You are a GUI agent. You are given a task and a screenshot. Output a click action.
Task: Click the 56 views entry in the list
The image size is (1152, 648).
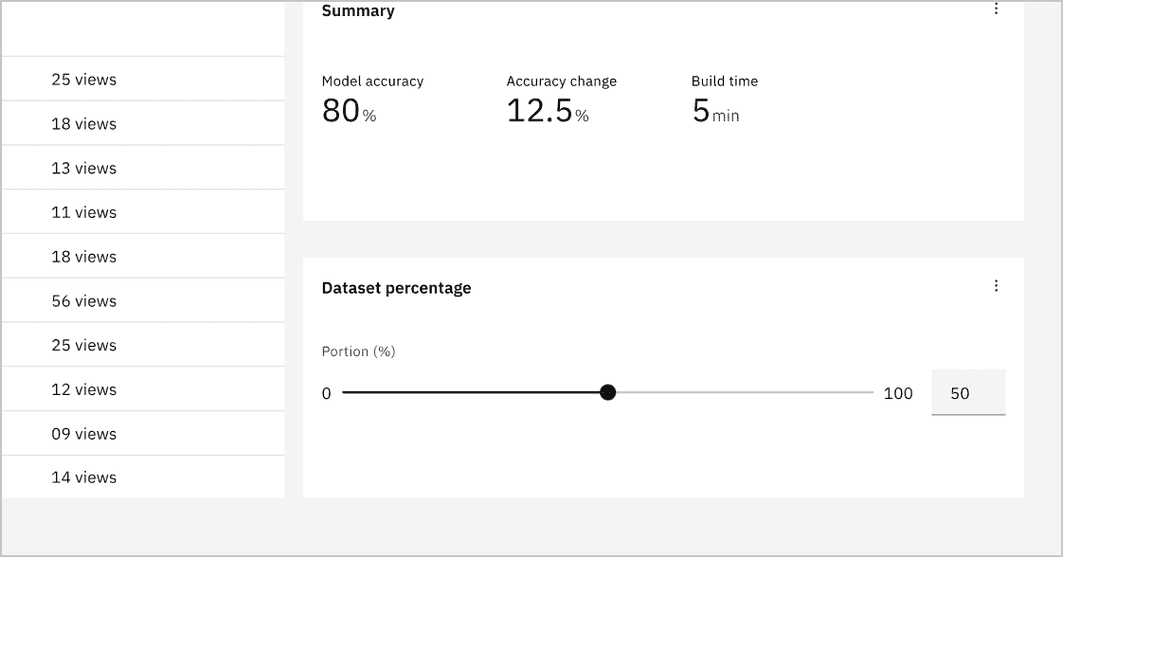pos(83,300)
